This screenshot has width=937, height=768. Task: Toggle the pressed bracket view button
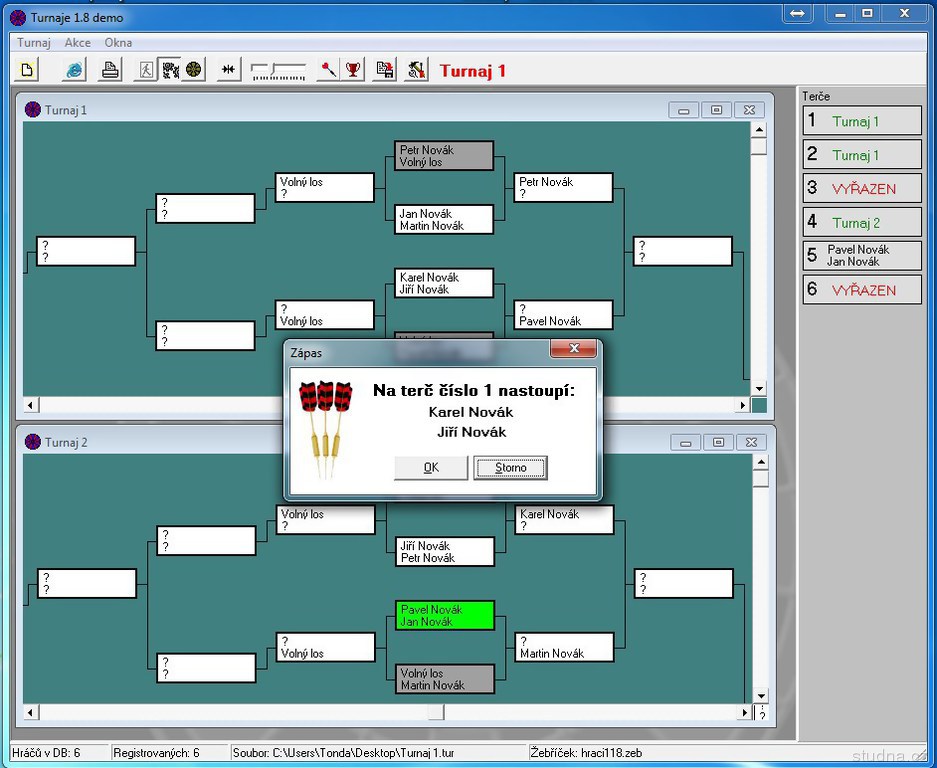(170, 69)
